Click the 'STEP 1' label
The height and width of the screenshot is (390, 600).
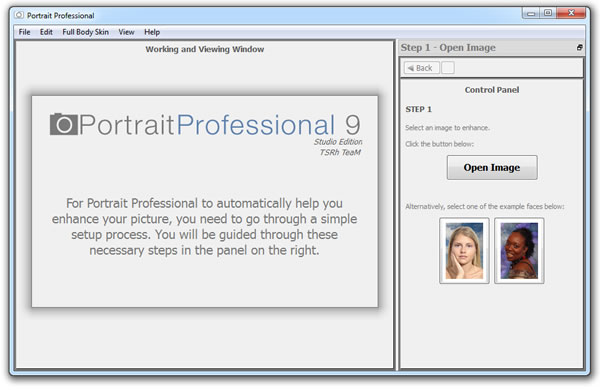[x=419, y=109]
